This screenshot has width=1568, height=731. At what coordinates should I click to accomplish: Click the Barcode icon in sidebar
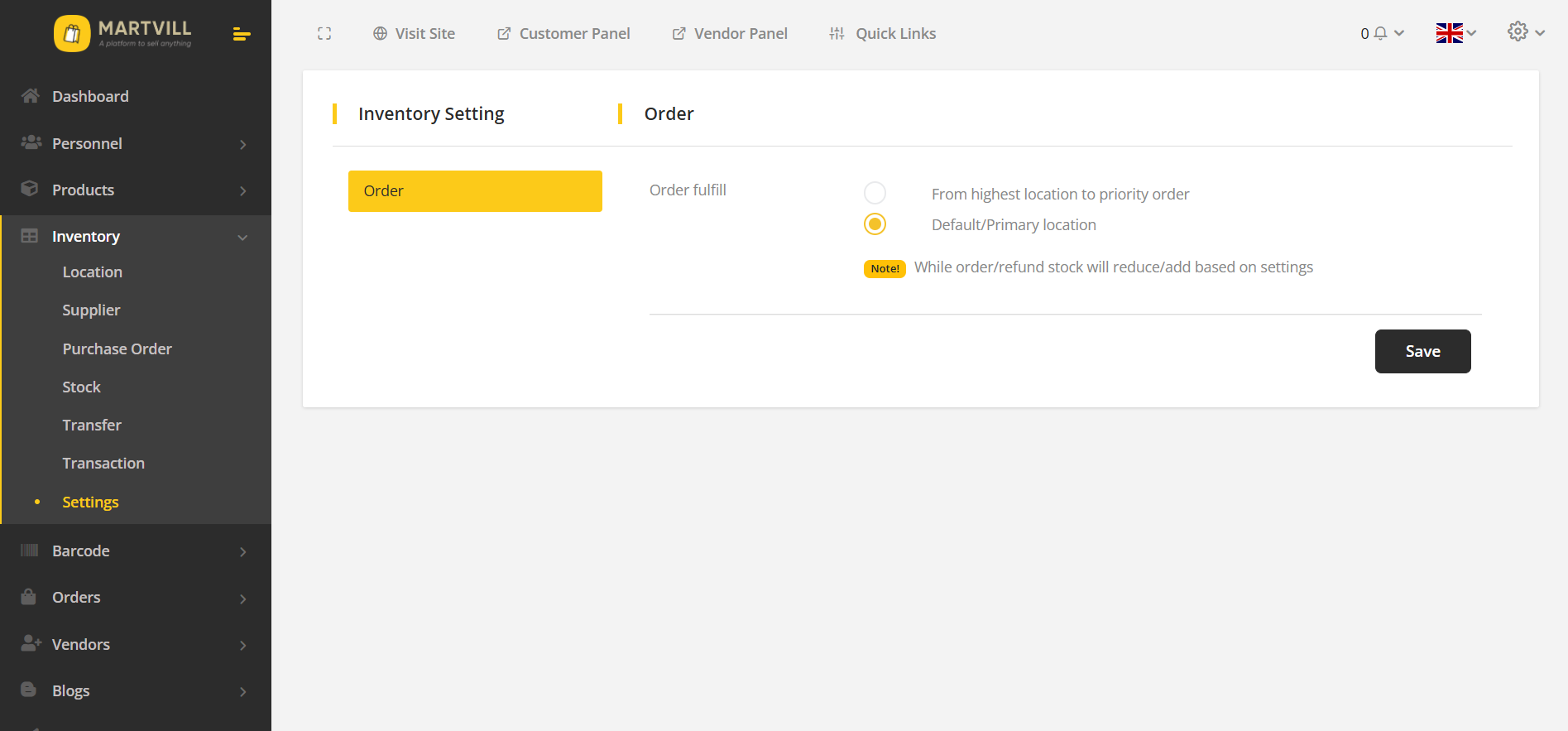click(30, 551)
